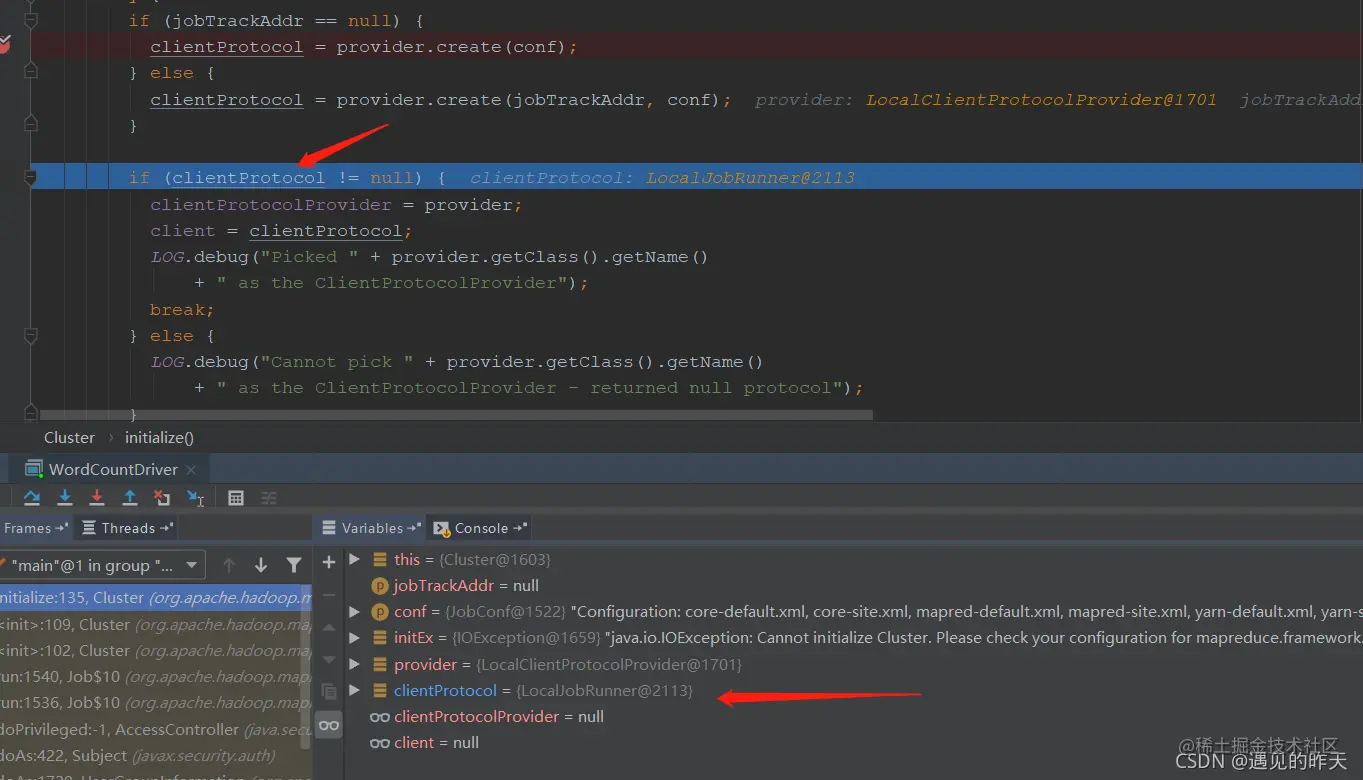Collapse the else block fold marker beside LOG.debug
The width and height of the screenshot is (1363, 780).
coord(31,335)
